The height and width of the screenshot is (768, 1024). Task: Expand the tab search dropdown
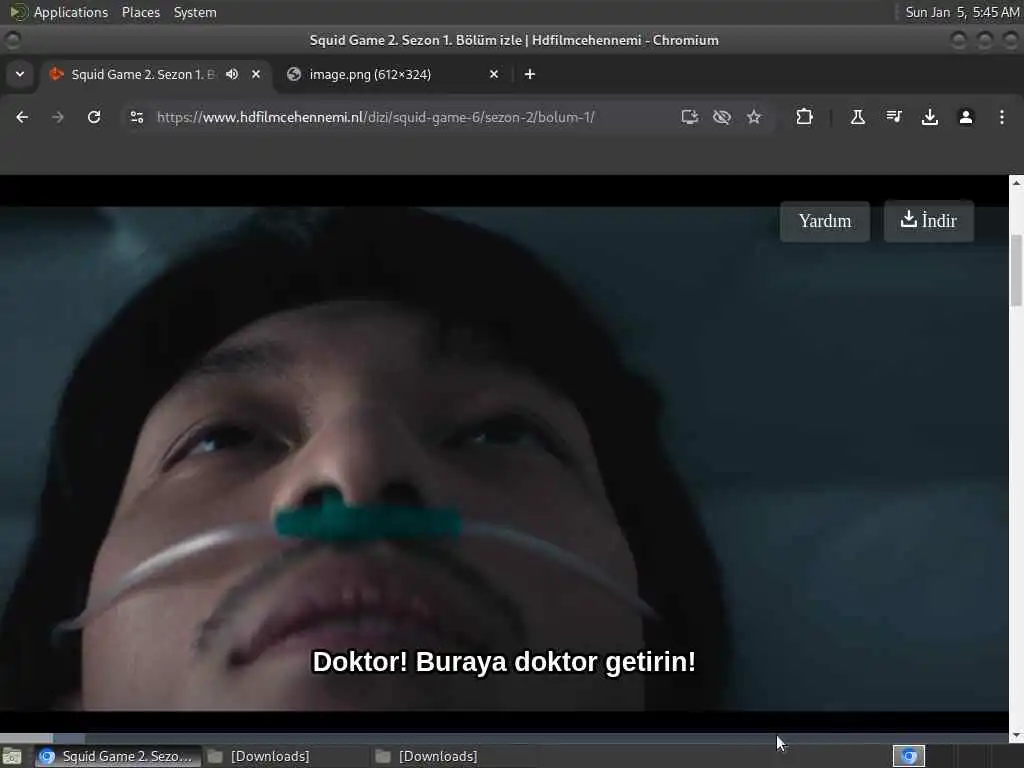tap(20, 74)
